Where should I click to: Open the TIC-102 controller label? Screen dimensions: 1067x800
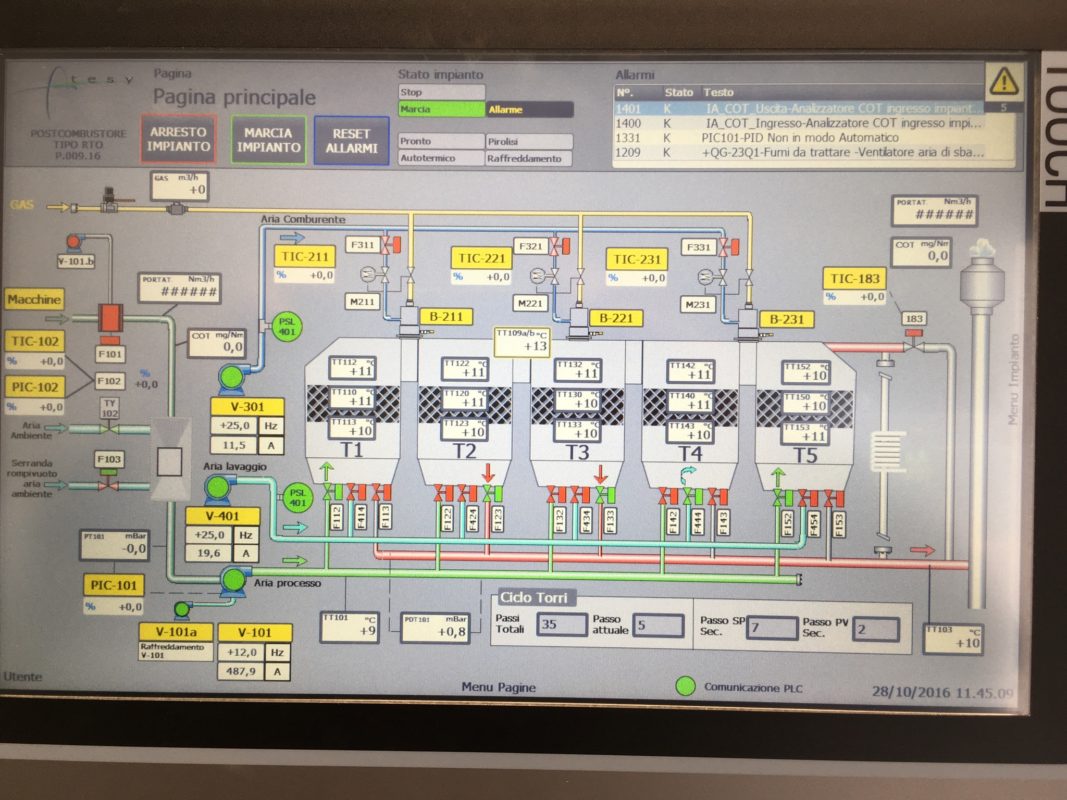tap(35, 341)
